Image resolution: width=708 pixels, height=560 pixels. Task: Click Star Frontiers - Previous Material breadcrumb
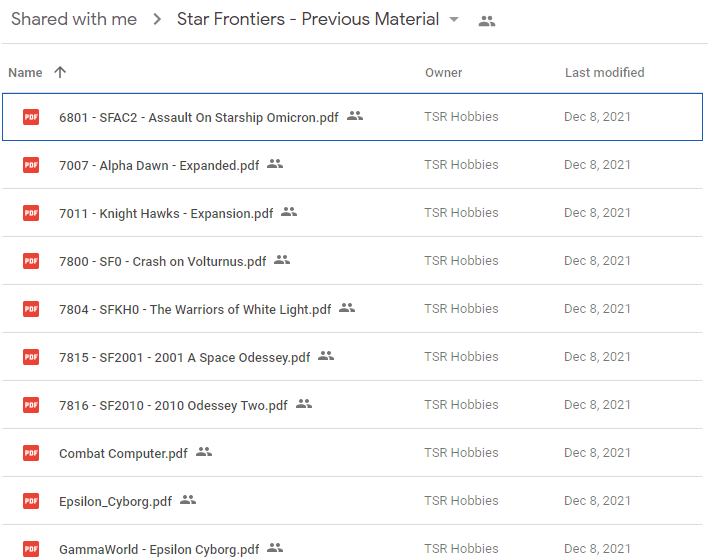308,19
